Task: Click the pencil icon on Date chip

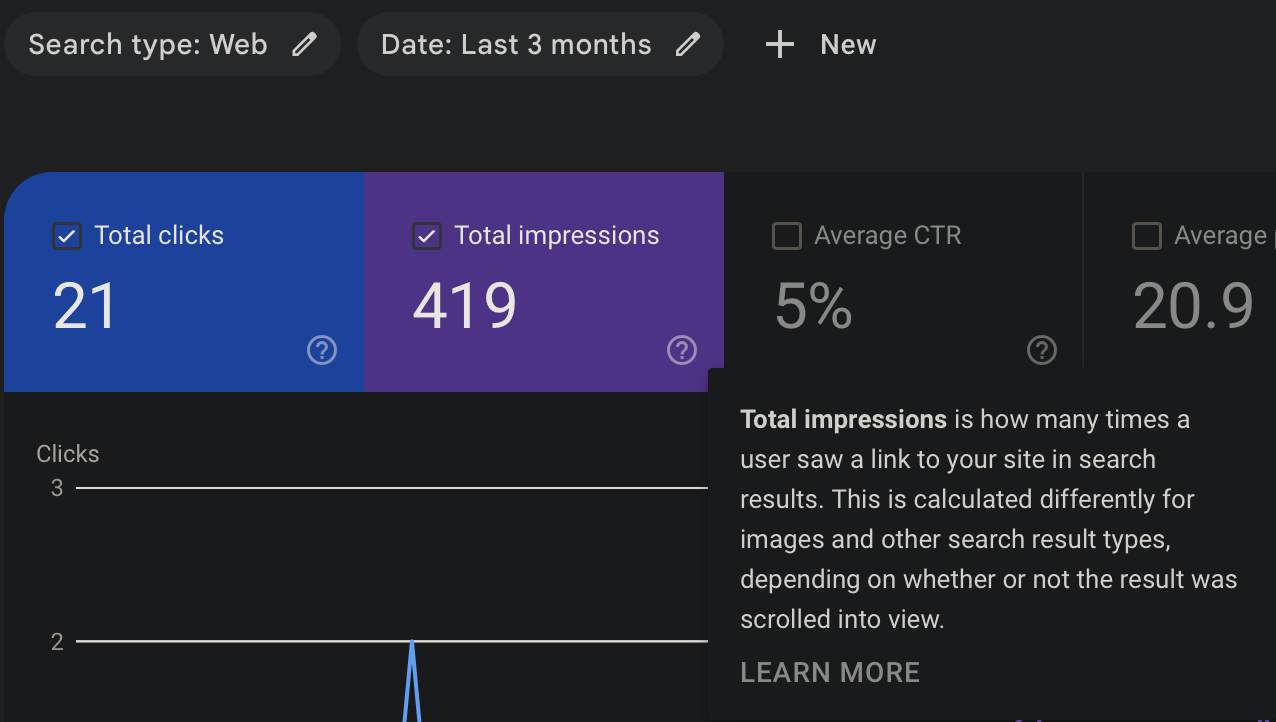Action: click(x=687, y=44)
